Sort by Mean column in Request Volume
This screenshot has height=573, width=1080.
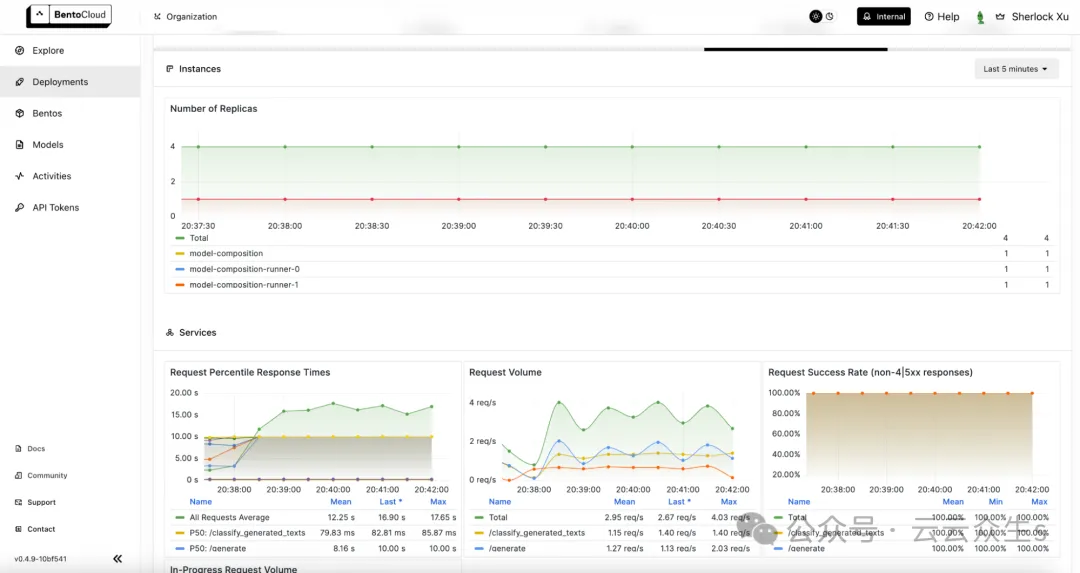point(624,502)
